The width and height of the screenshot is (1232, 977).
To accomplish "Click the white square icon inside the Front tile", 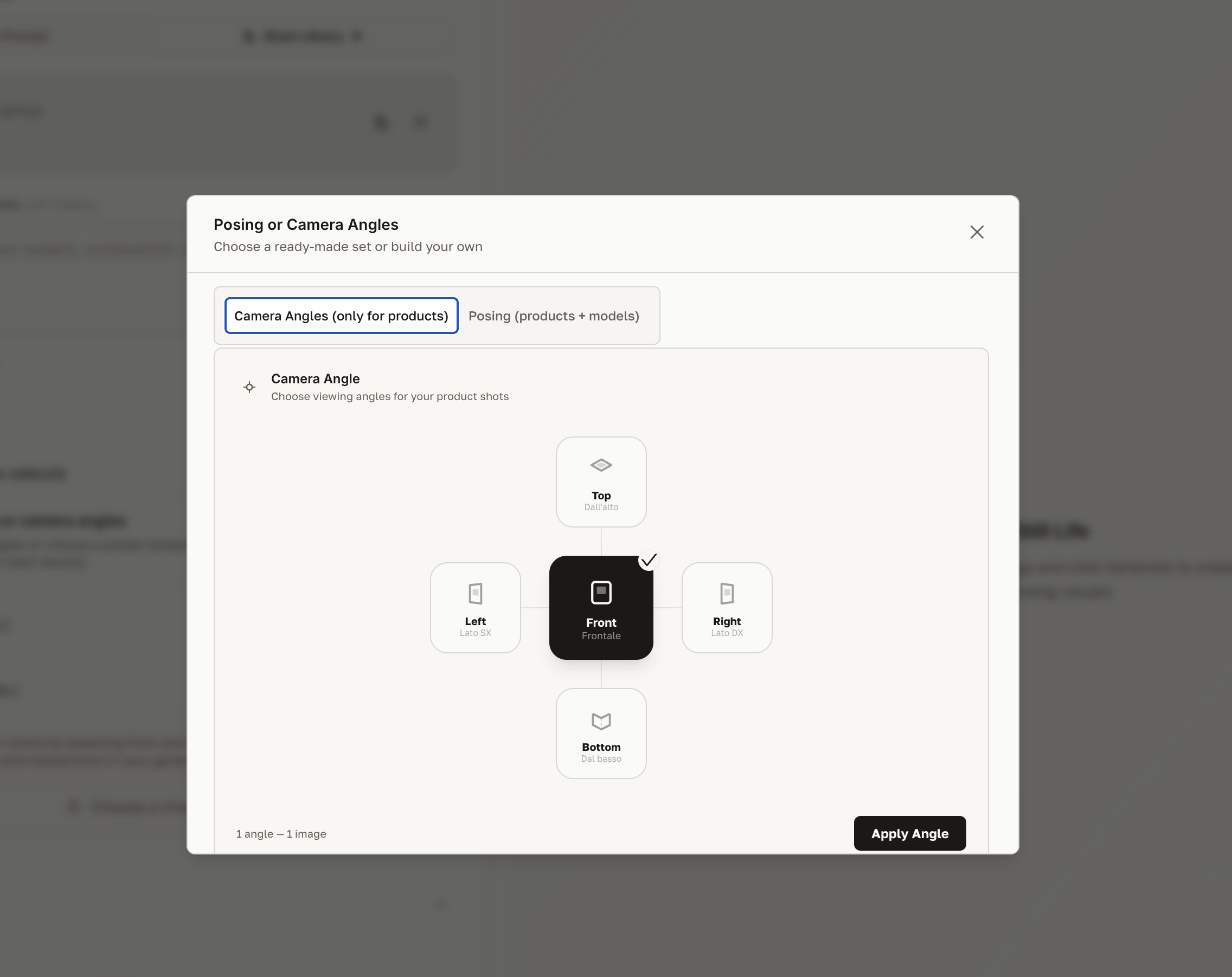I will click(601, 592).
